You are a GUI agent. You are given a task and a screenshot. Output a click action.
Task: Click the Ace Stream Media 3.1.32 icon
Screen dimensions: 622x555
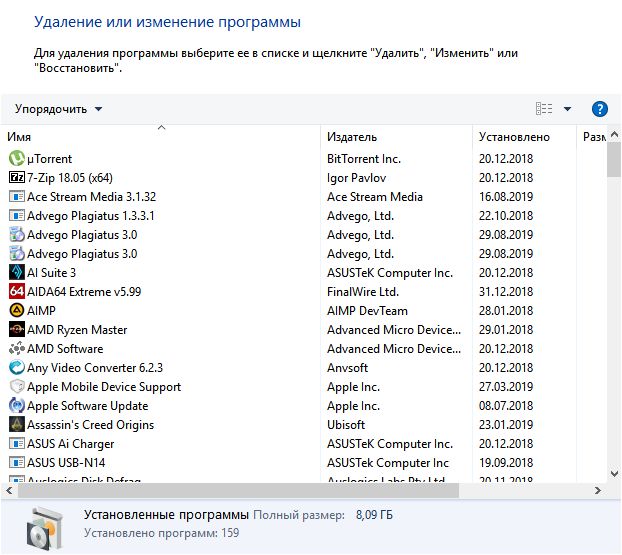(x=17, y=196)
